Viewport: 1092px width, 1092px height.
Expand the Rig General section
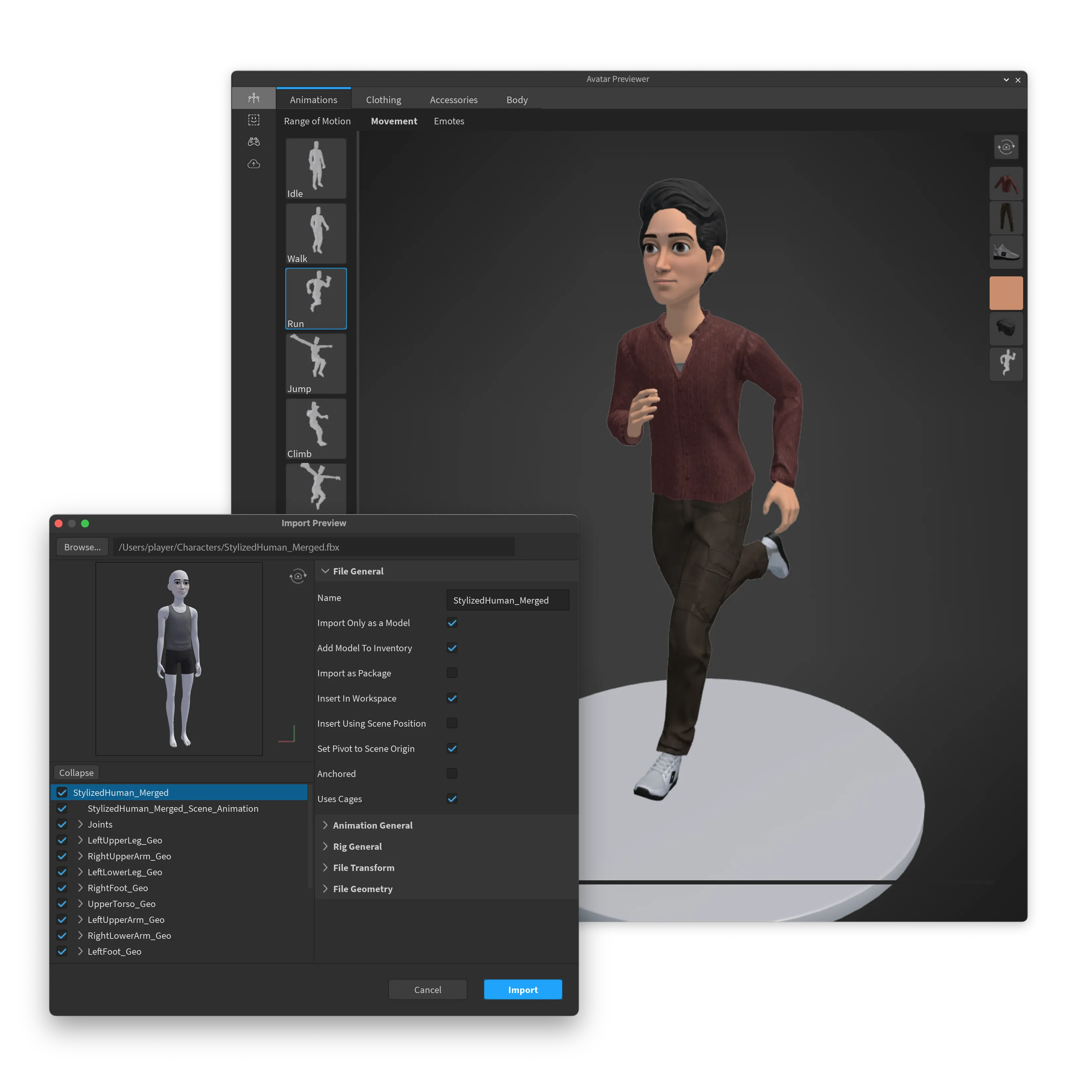(325, 846)
